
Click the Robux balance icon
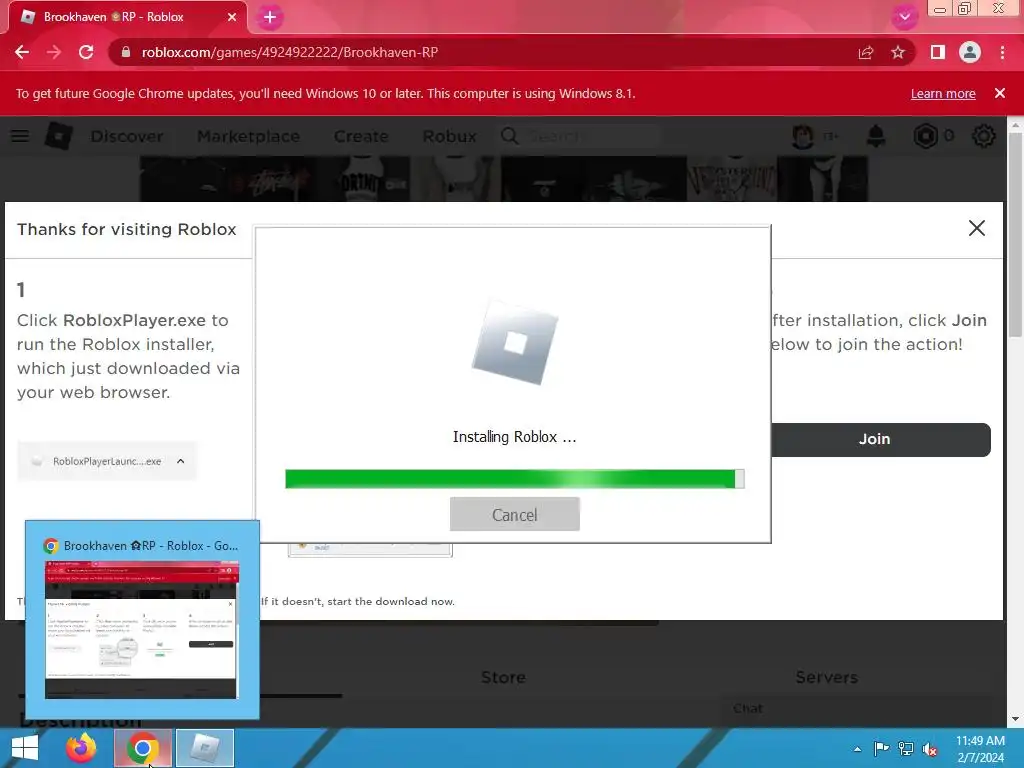tap(925, 136)
